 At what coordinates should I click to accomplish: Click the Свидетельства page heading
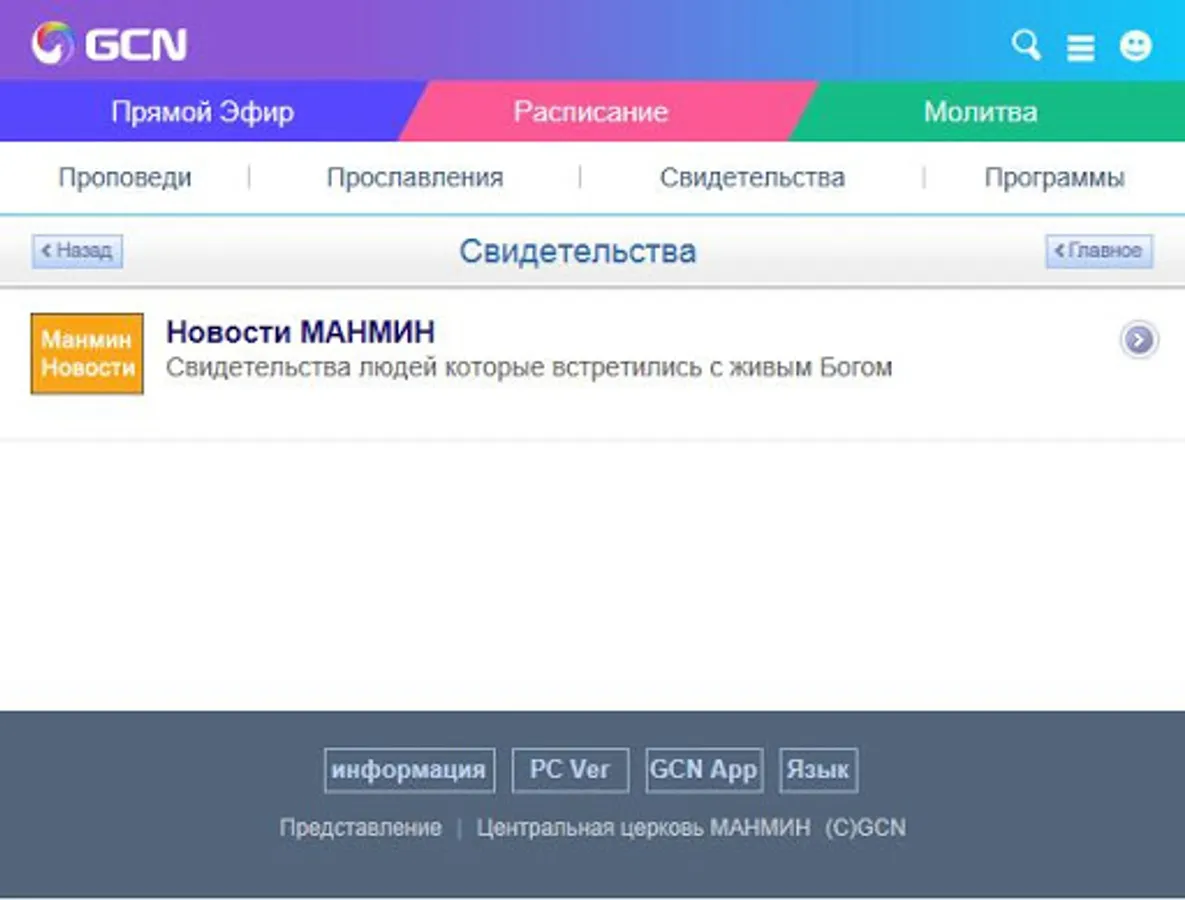coord(577,252)
